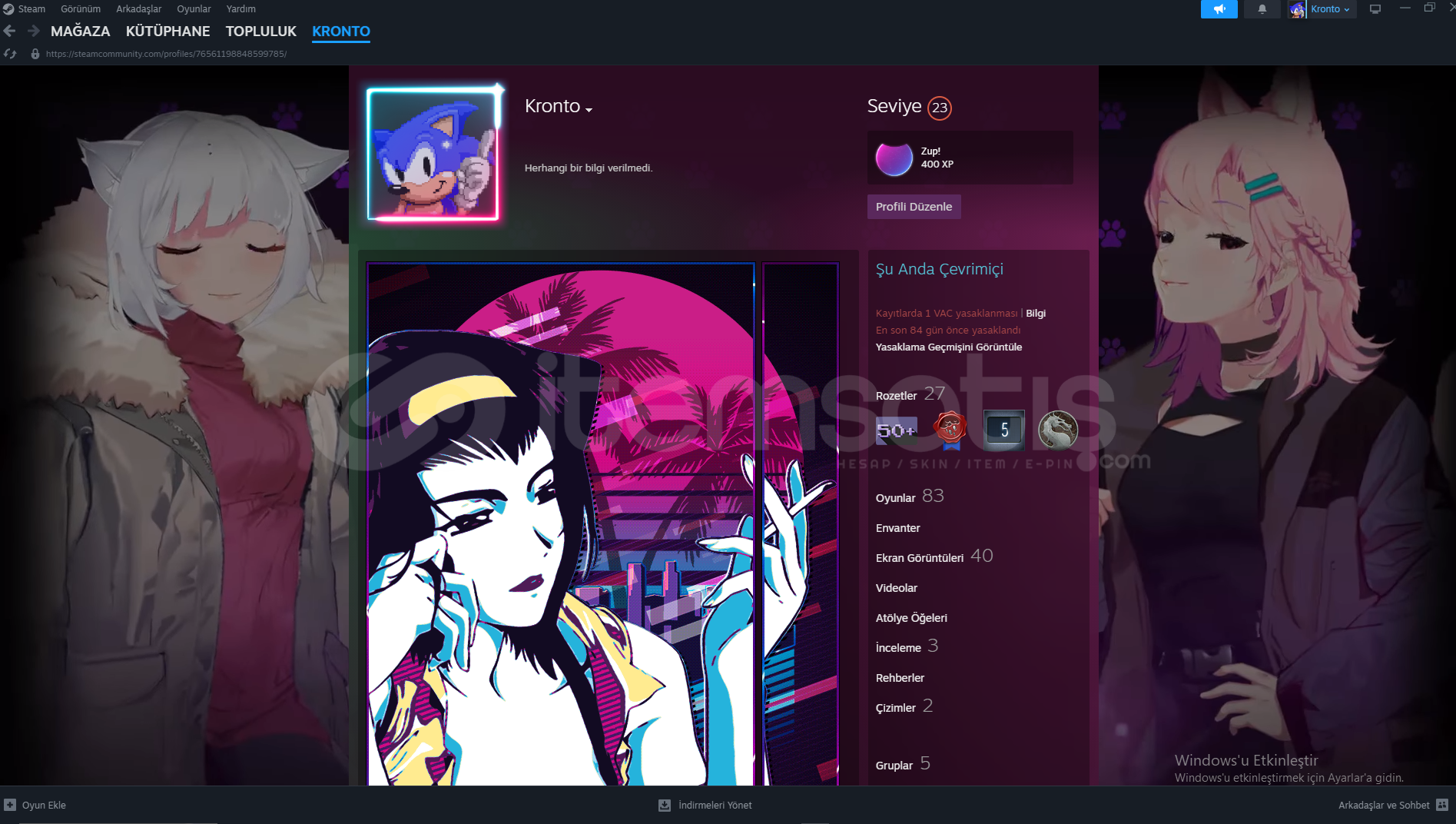1456x824 pixels.
Task: Reload the page with refresh icon
Action: pos(10,54)
